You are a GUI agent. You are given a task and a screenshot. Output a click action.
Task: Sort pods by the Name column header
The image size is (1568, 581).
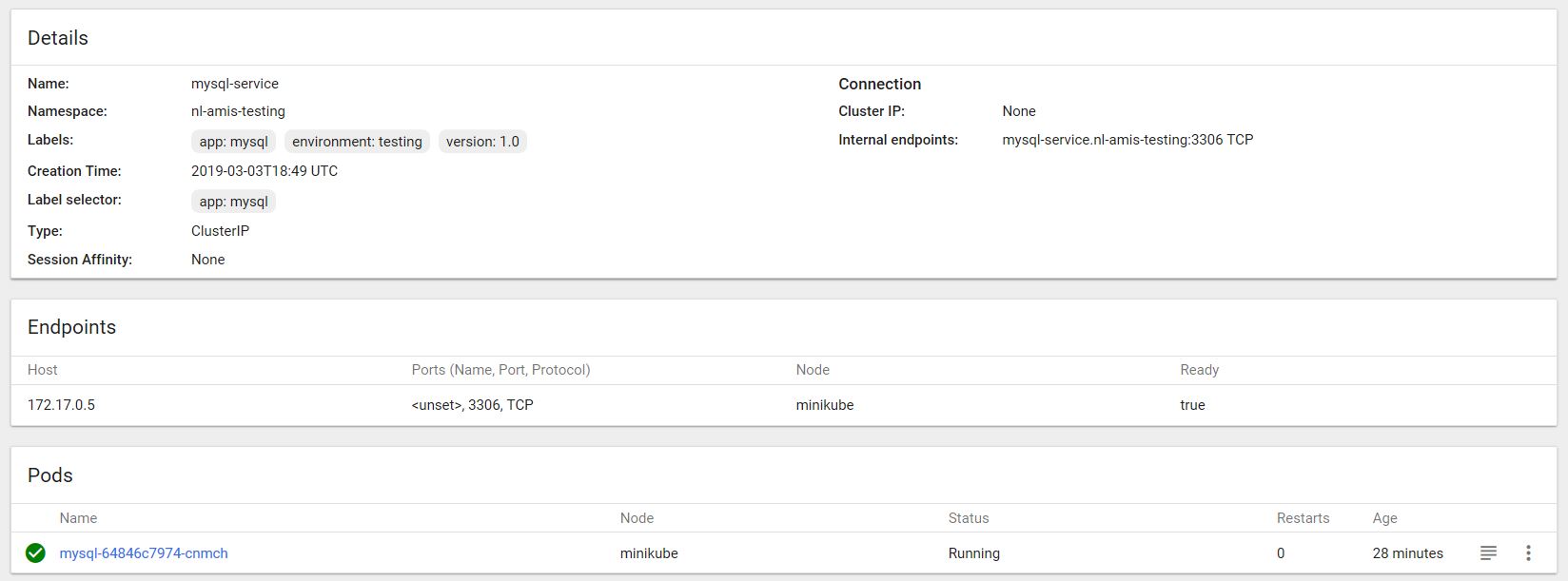pyautogui.click(x=78, y=518)
